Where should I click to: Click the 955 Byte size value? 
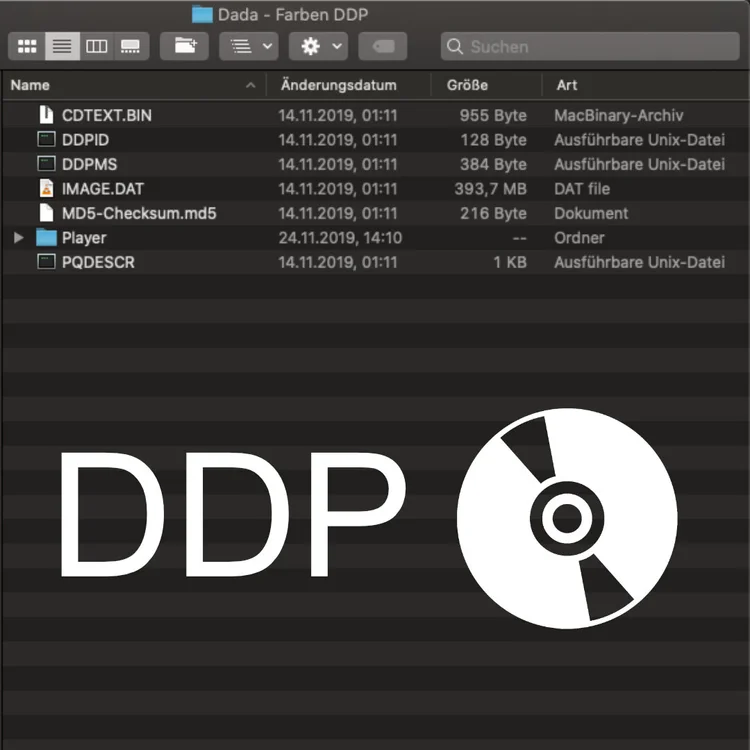pyautogui.click(x=493, y=115)
